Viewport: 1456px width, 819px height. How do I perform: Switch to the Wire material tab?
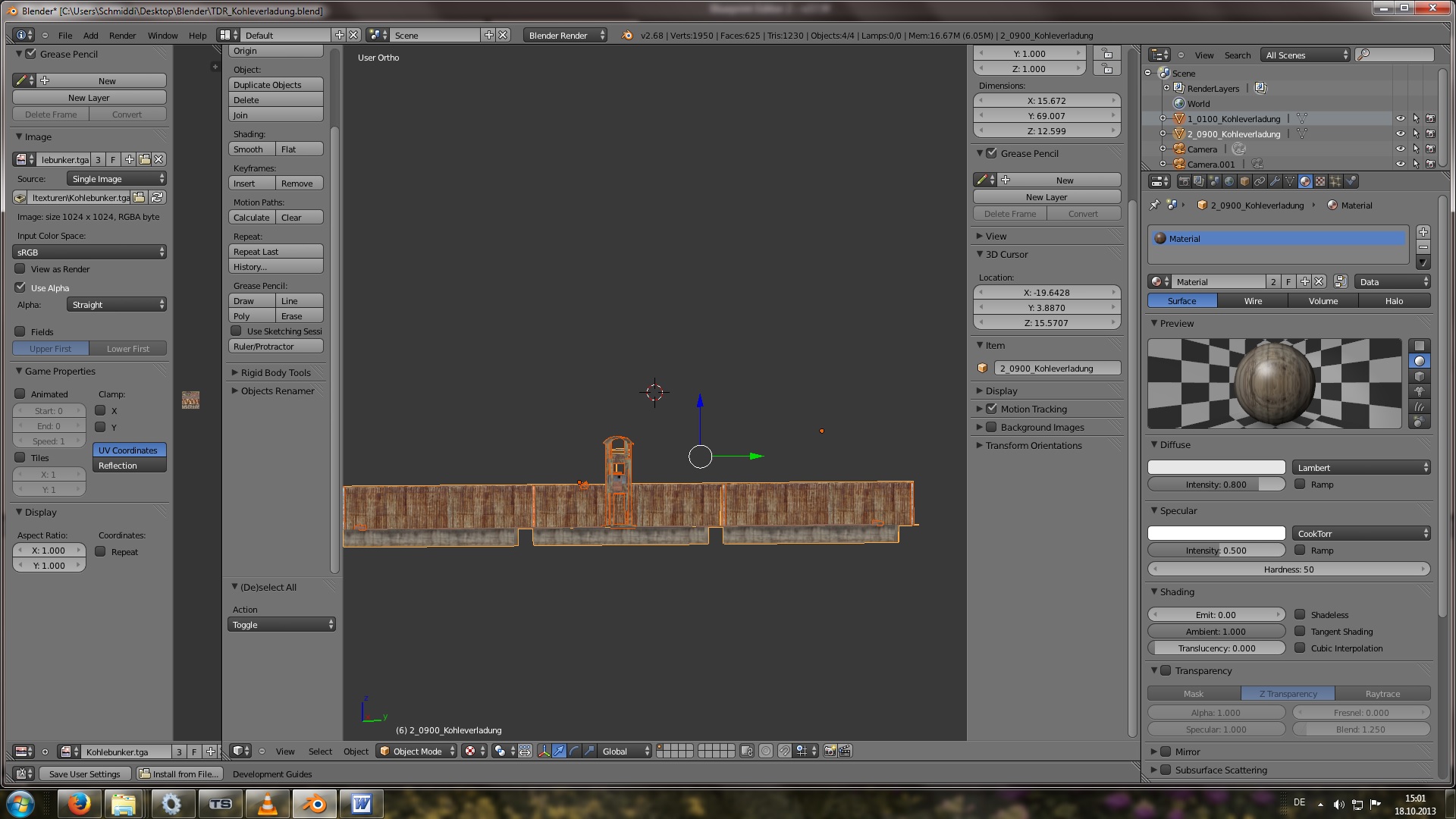click(1253, 301)
